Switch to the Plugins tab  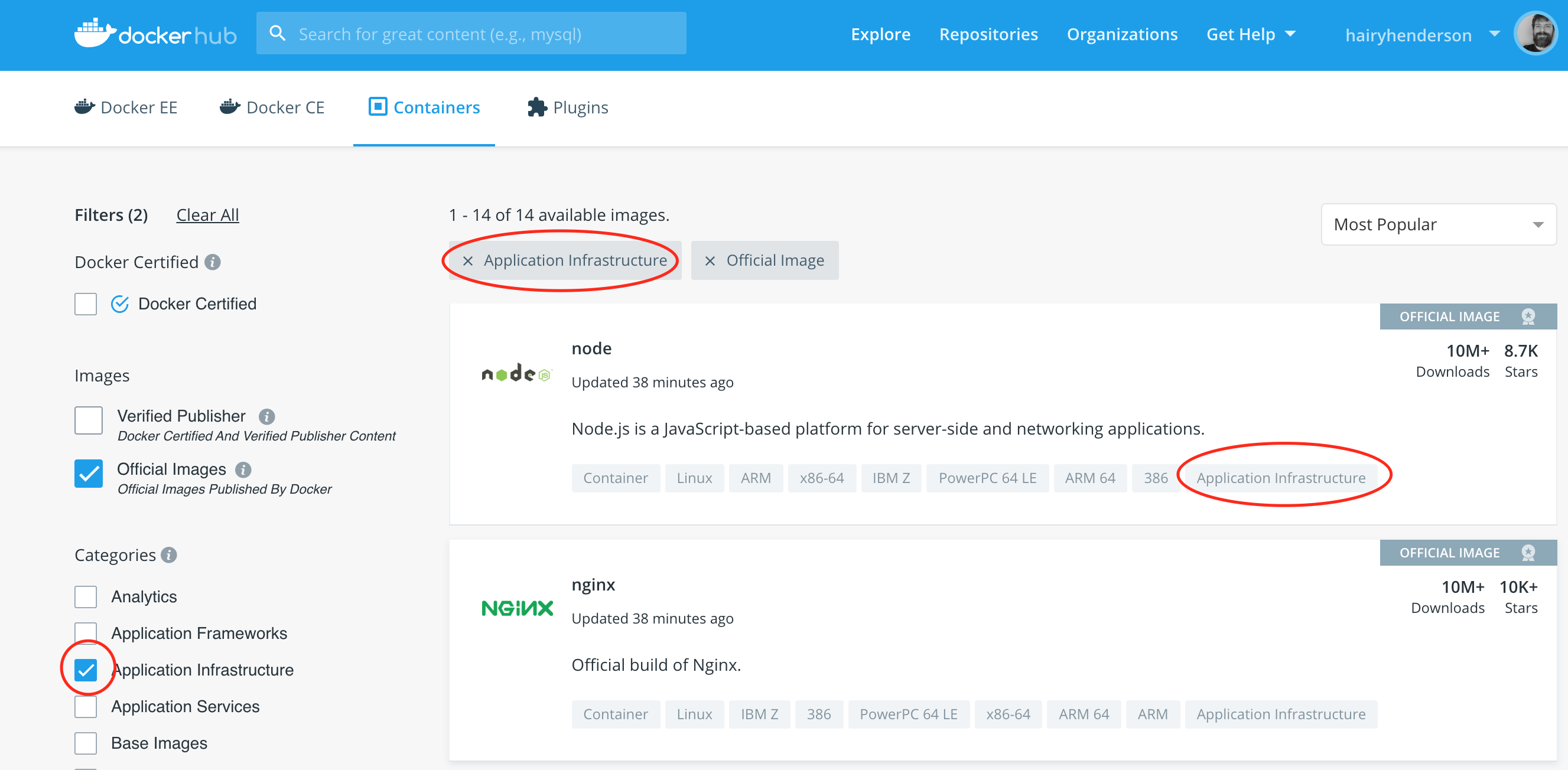click(x=568, y=107)
